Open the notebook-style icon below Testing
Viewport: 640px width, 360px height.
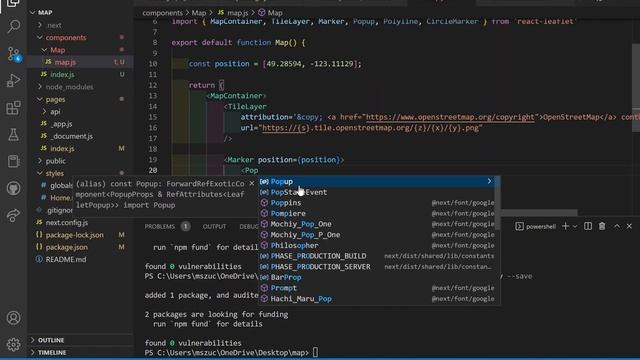13,161
